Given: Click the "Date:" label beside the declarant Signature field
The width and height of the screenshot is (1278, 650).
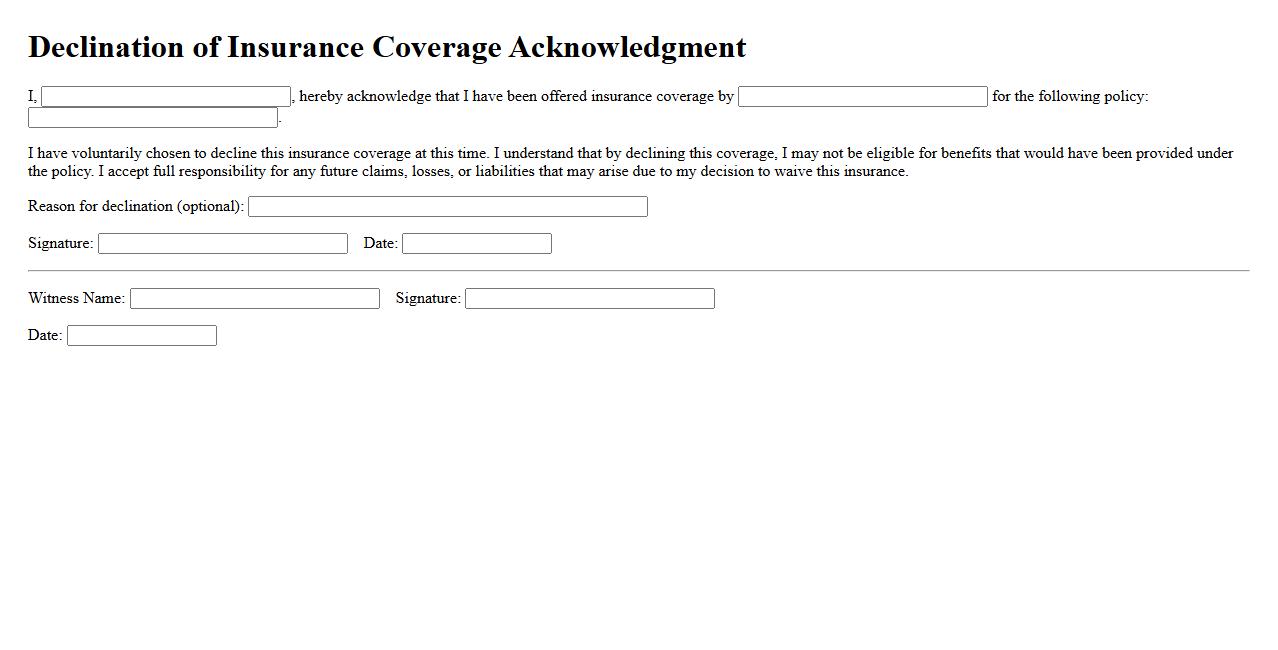Looking at the screenshot, I should click(380, 243).
